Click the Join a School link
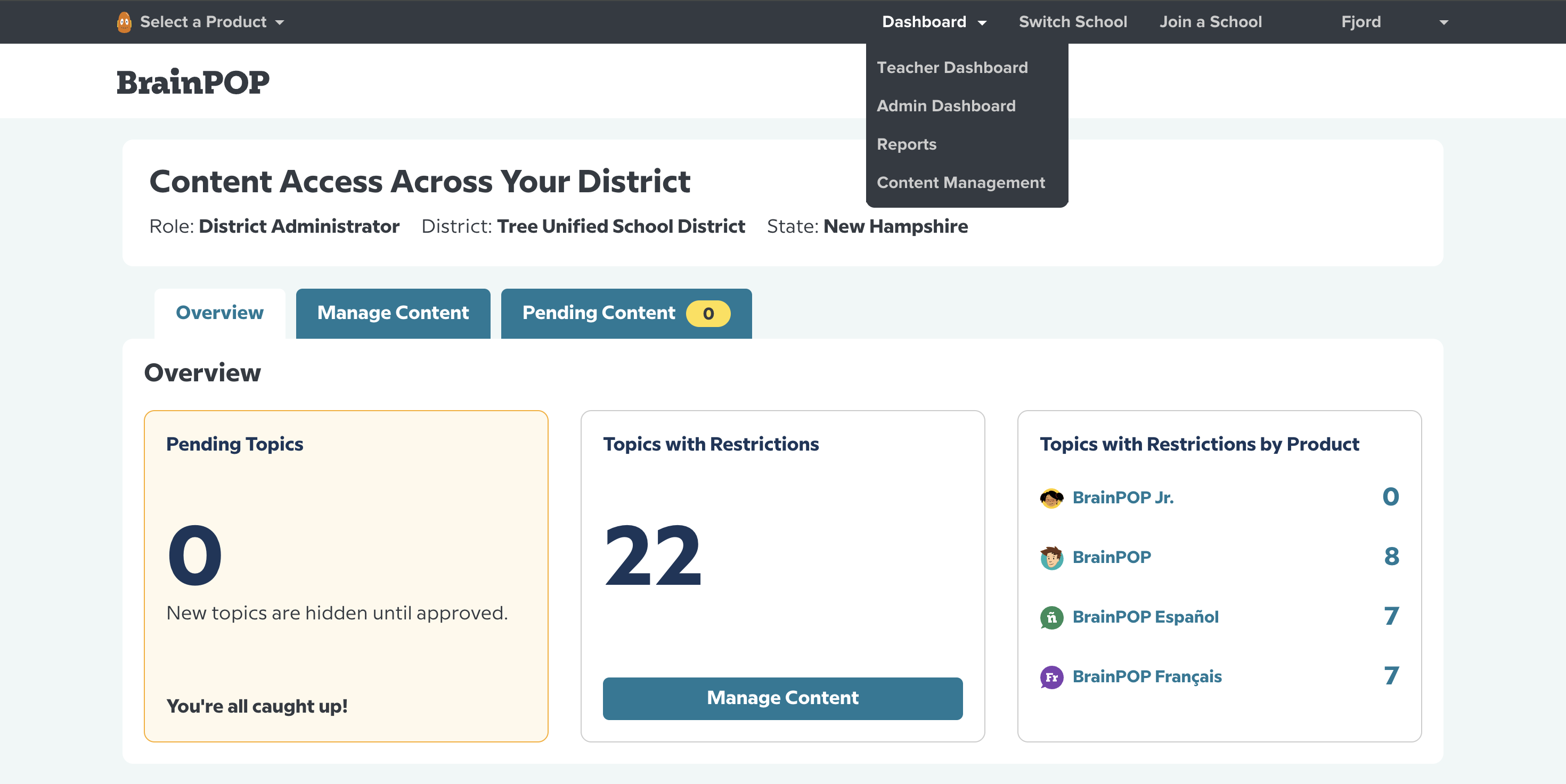Viewport: 1566px width, 784px height. (1210, 22)
